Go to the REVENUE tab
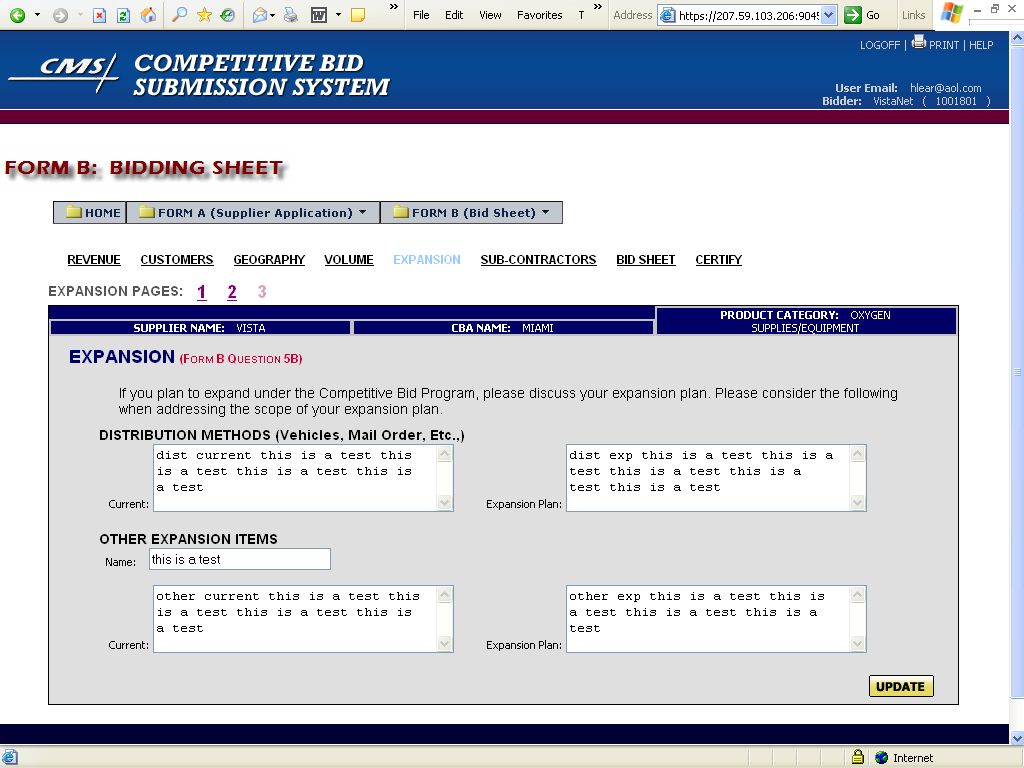 [x=94, y=260]
